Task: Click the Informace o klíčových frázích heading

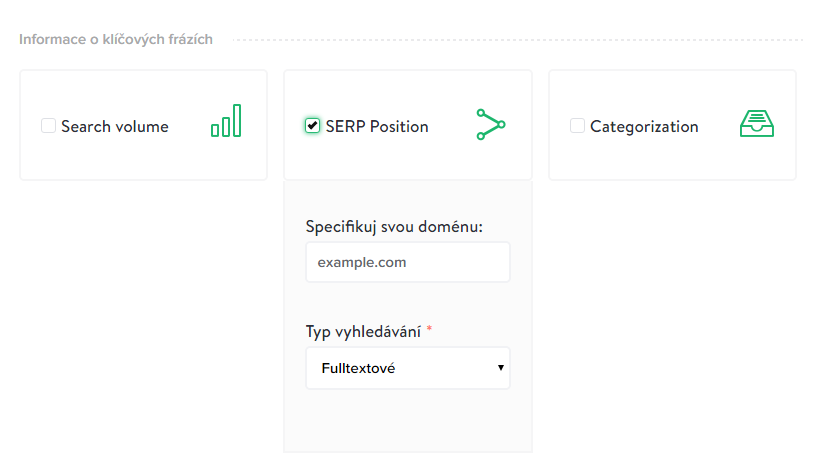Action: pyautogui.click(x=116, y=40)
